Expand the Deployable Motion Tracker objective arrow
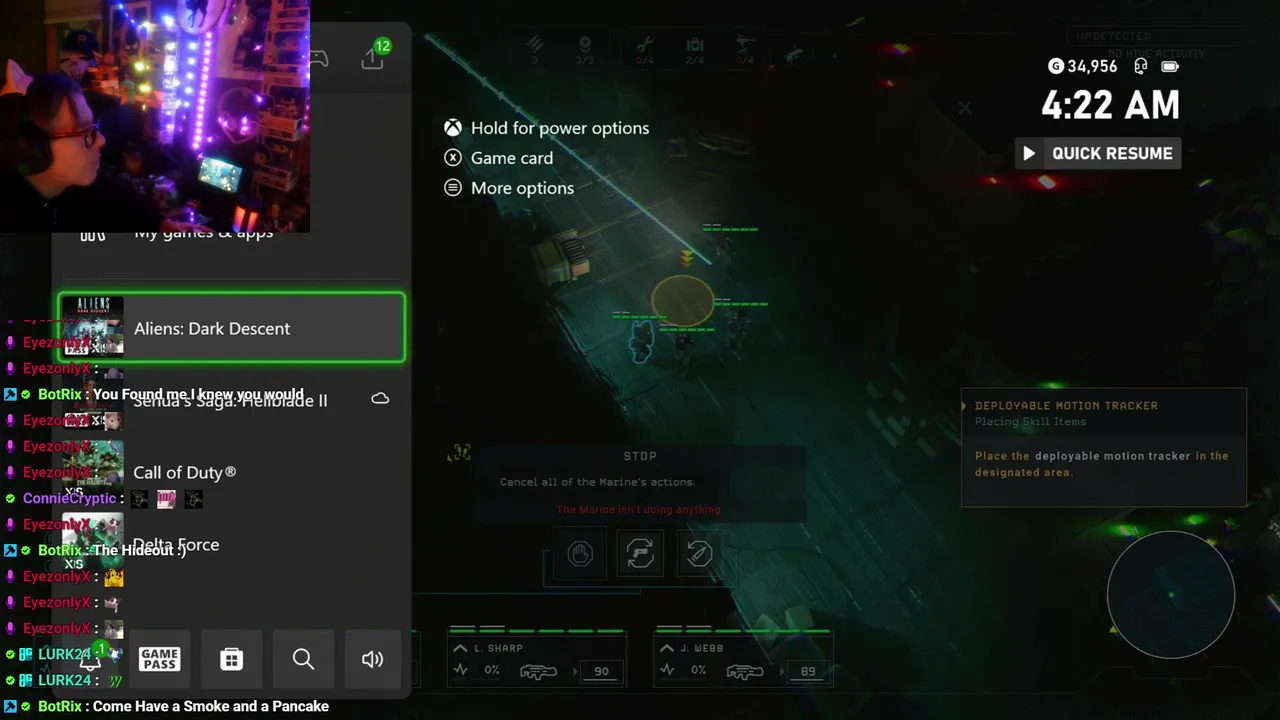 (x=964, y=406)
